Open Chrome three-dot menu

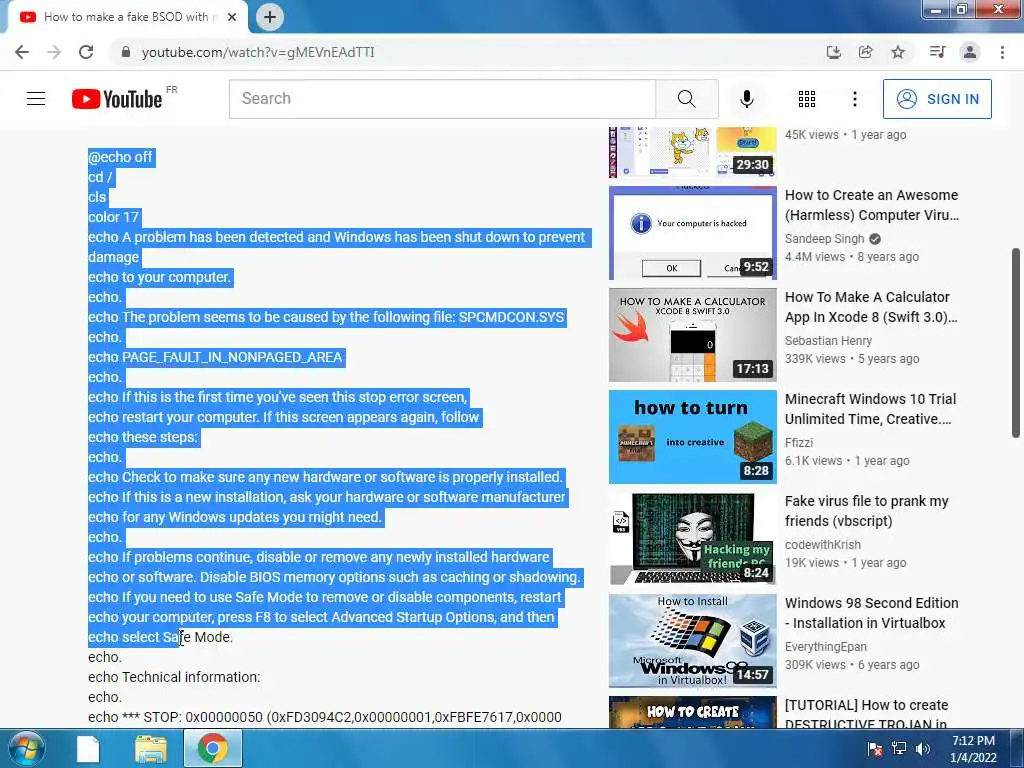1002,52
